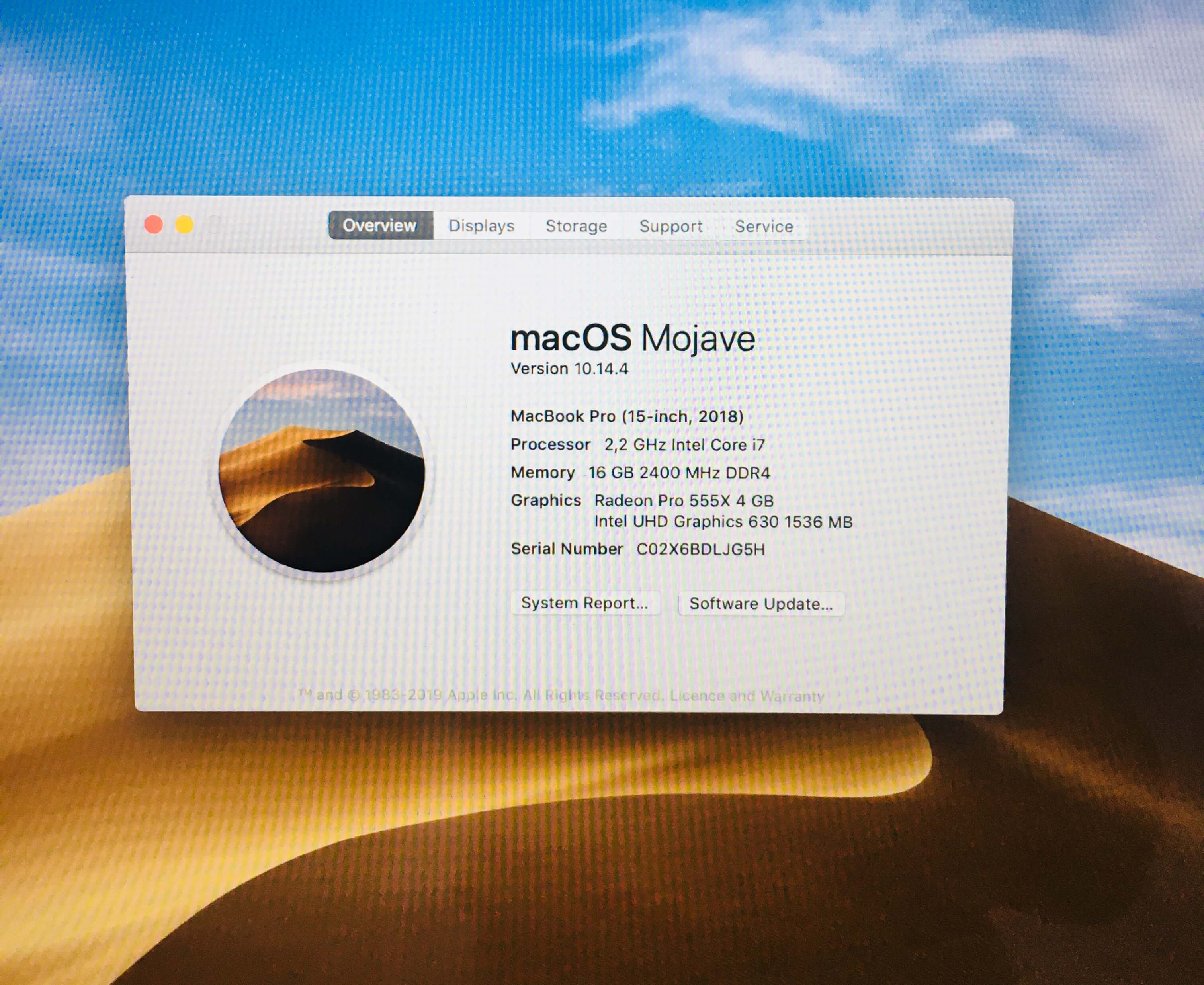The width and height of the screenshot is (1204, 985).
Task: Click the greyed-out zoom window button
Action: 215,225
